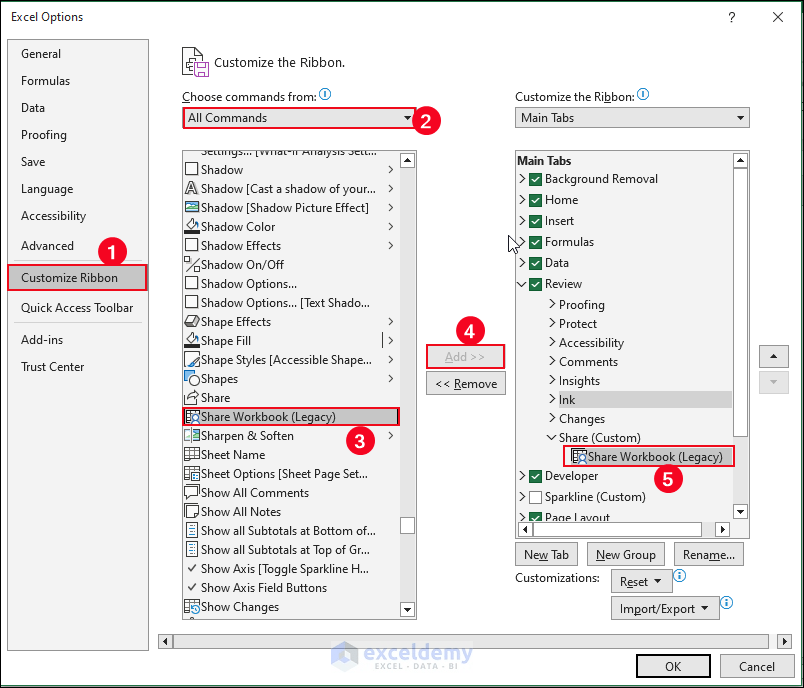
Task: Collapse the Review tab tree
Action: point(522,284)
